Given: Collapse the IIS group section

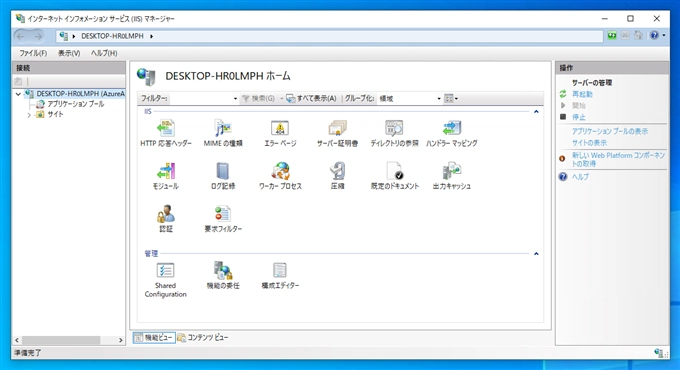Looking at the screenshot, I should [536, 111].
